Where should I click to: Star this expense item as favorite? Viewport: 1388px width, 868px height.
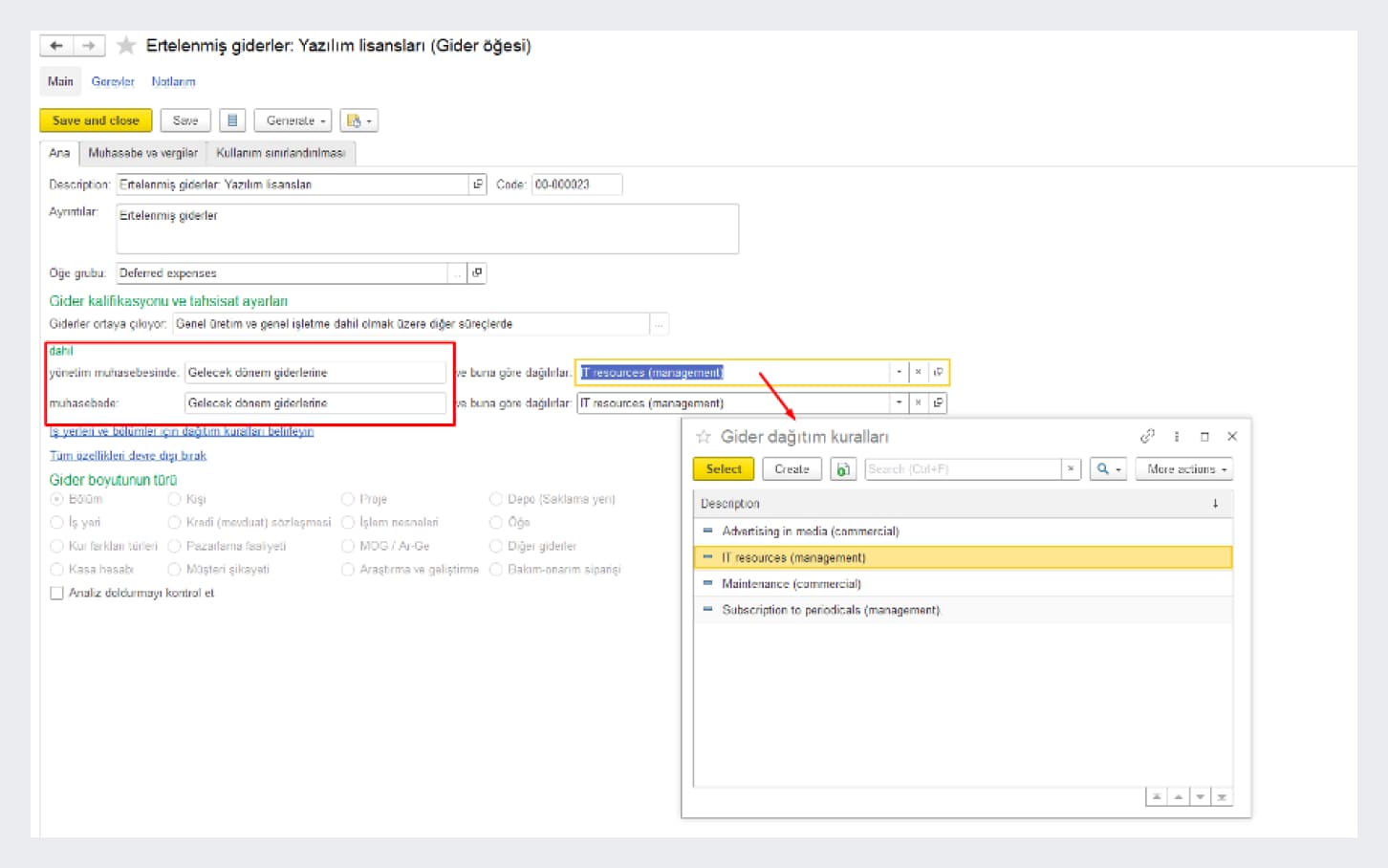coord(126,46)
